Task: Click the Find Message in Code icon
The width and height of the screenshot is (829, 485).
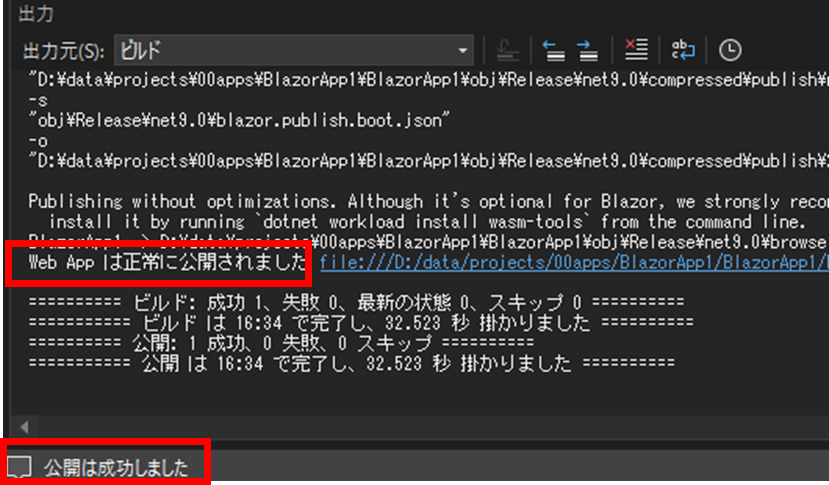Action: click(506, 49)
